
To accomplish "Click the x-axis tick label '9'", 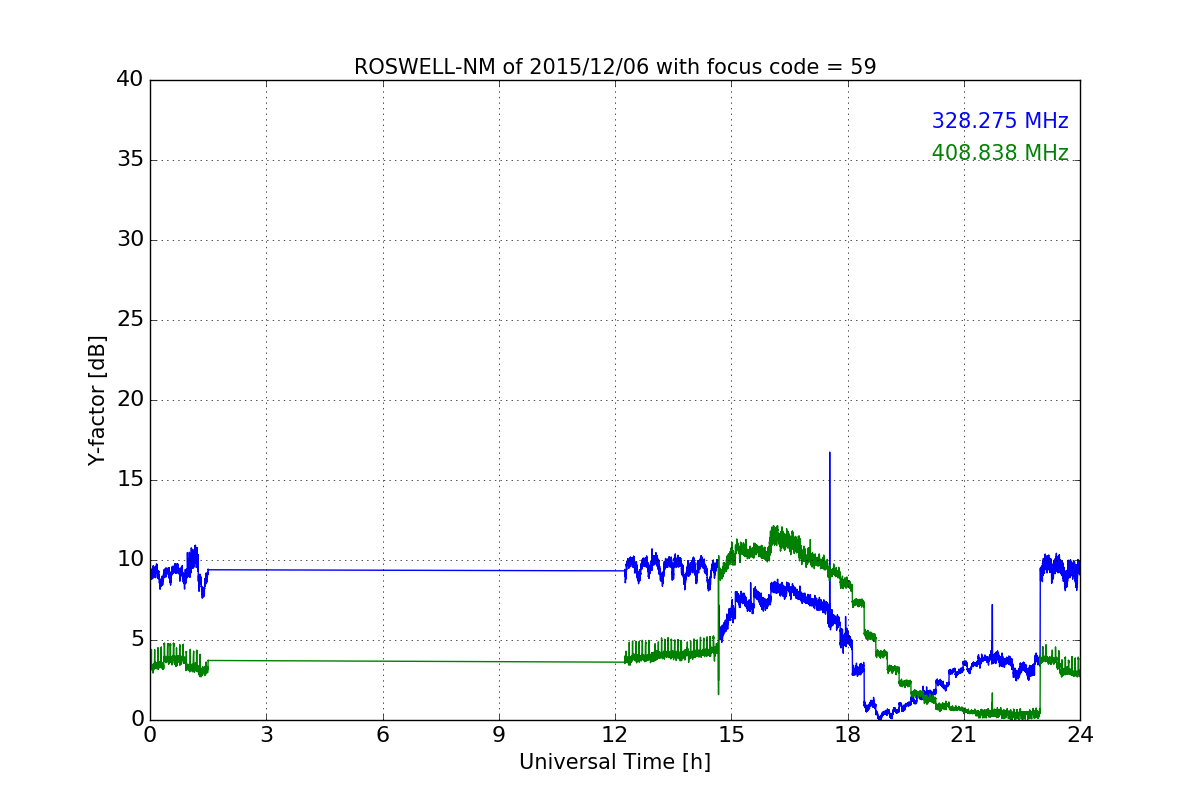I will tap(499, 735).
